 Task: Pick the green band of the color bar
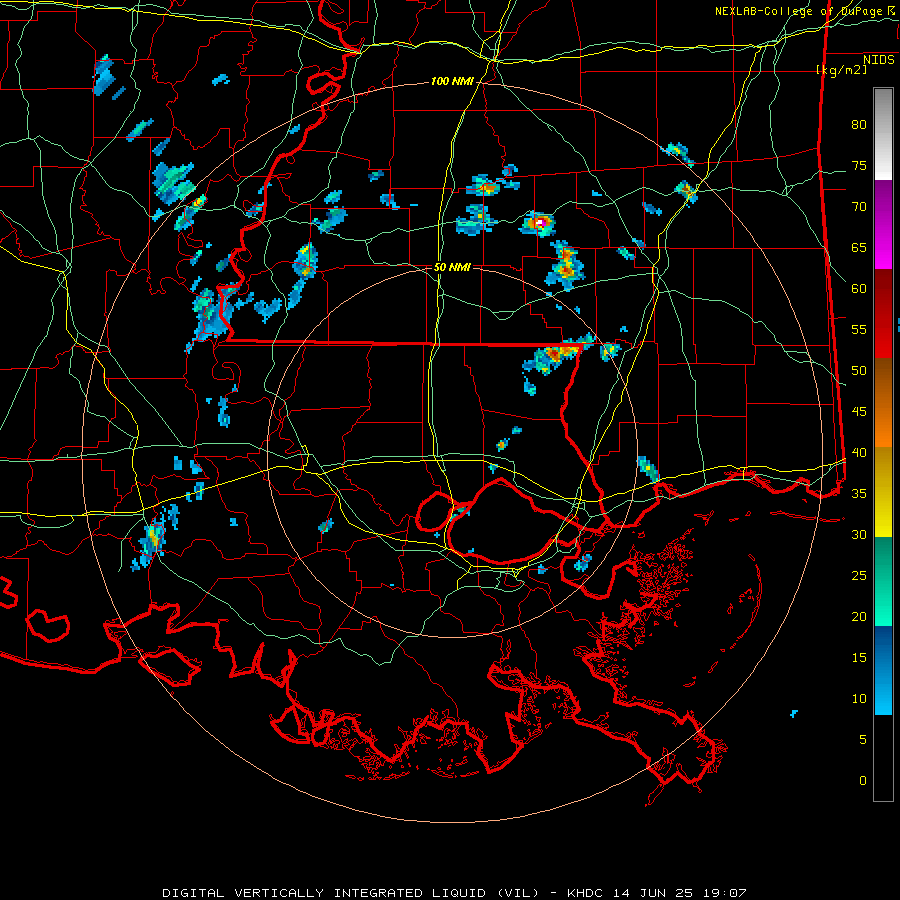883,581
